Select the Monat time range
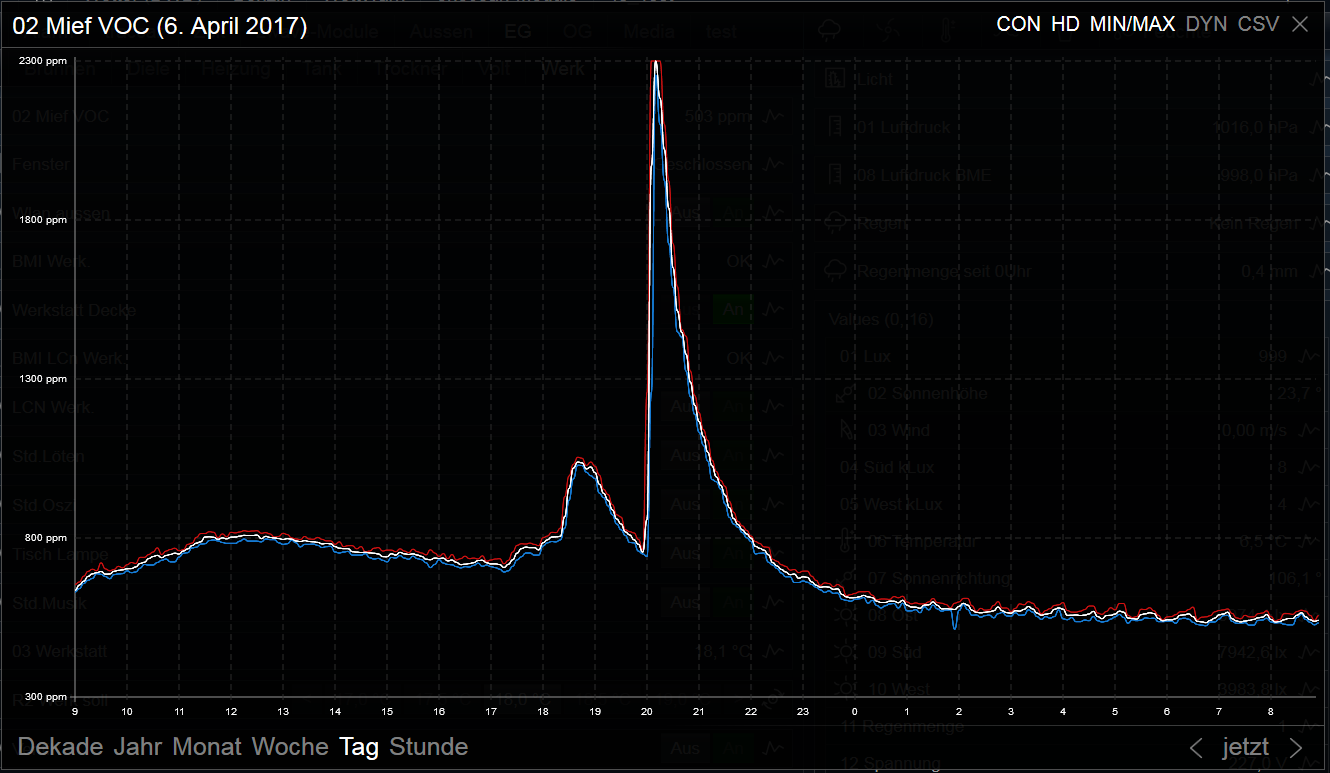This screenshot has height=773, width=1330. (x=209, y=747)
